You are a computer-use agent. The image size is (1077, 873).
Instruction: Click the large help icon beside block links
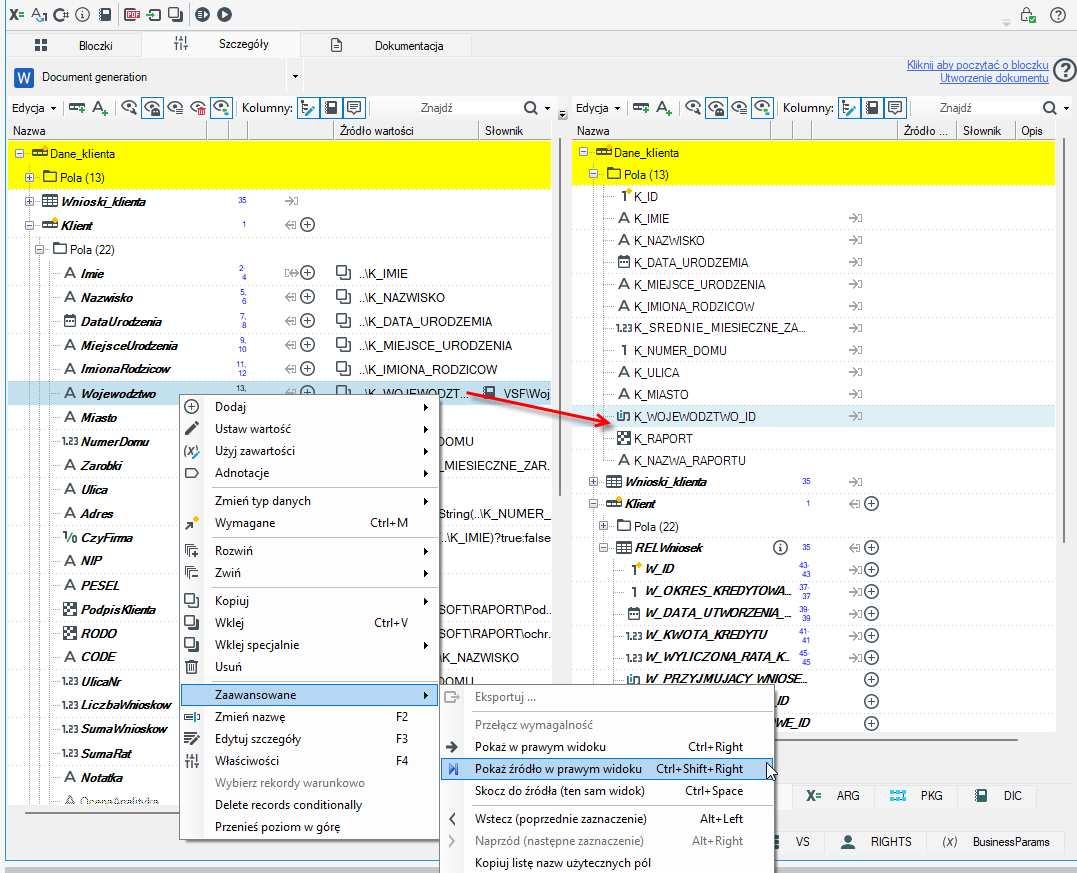(1065, 70)
